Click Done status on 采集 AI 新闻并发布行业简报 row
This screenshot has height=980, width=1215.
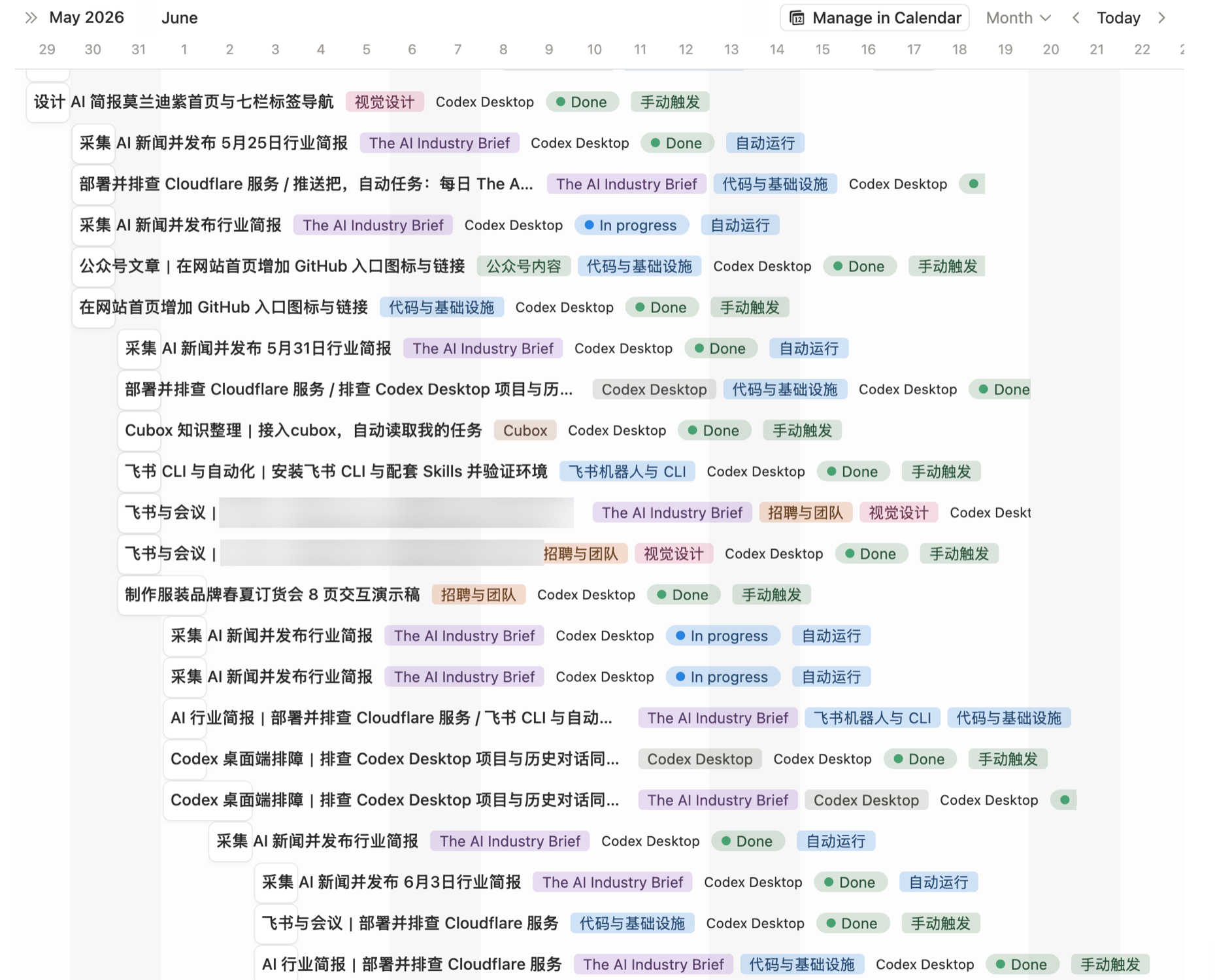pos(748,841)
